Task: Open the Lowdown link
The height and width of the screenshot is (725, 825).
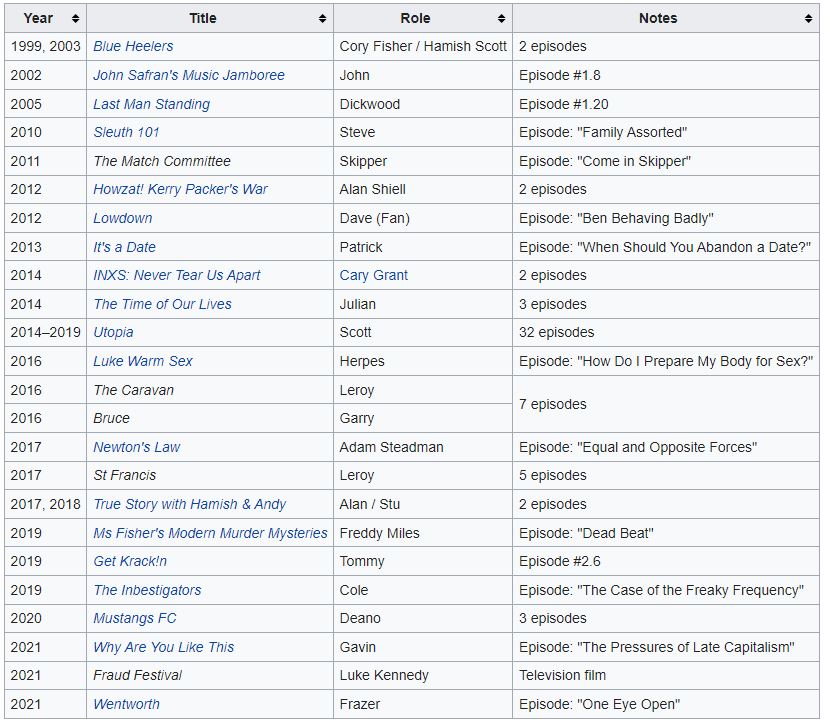Action: click(x=123, y=218)
